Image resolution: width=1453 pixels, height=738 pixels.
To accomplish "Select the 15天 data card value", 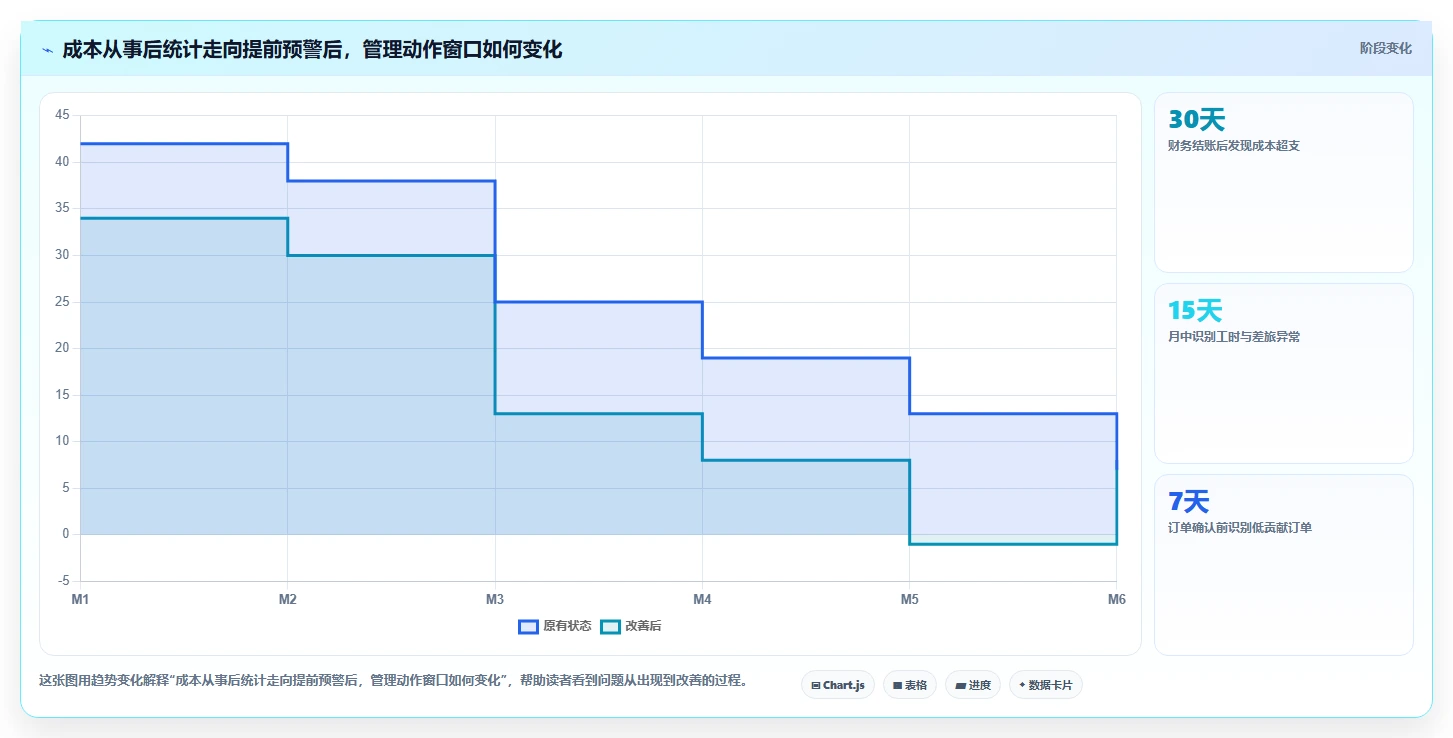I will [x=1195, y=311].
